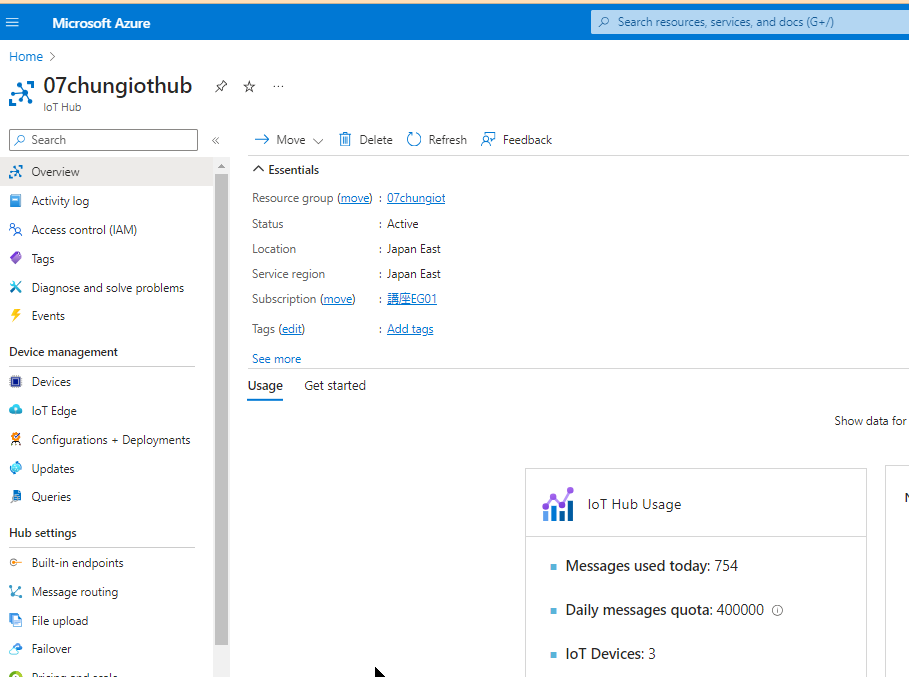Click the sidebar Search box
Viewport: 909px width, 677px height.
[x=103, y=140]
